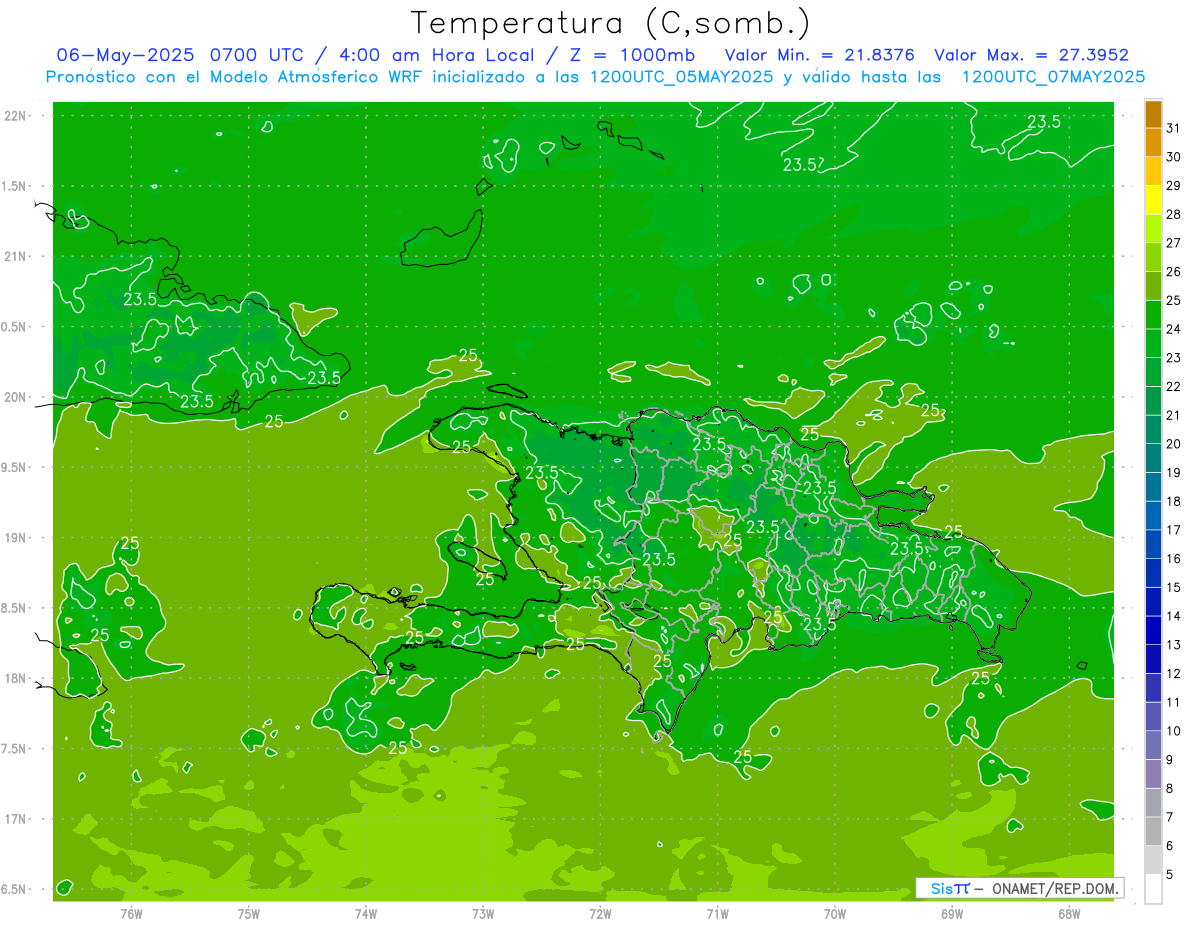Select the light gray swatch between 5 and 6
The width and height of the screenshot is (1200, 927).
pyautogui.click(x=1153, y=860)
